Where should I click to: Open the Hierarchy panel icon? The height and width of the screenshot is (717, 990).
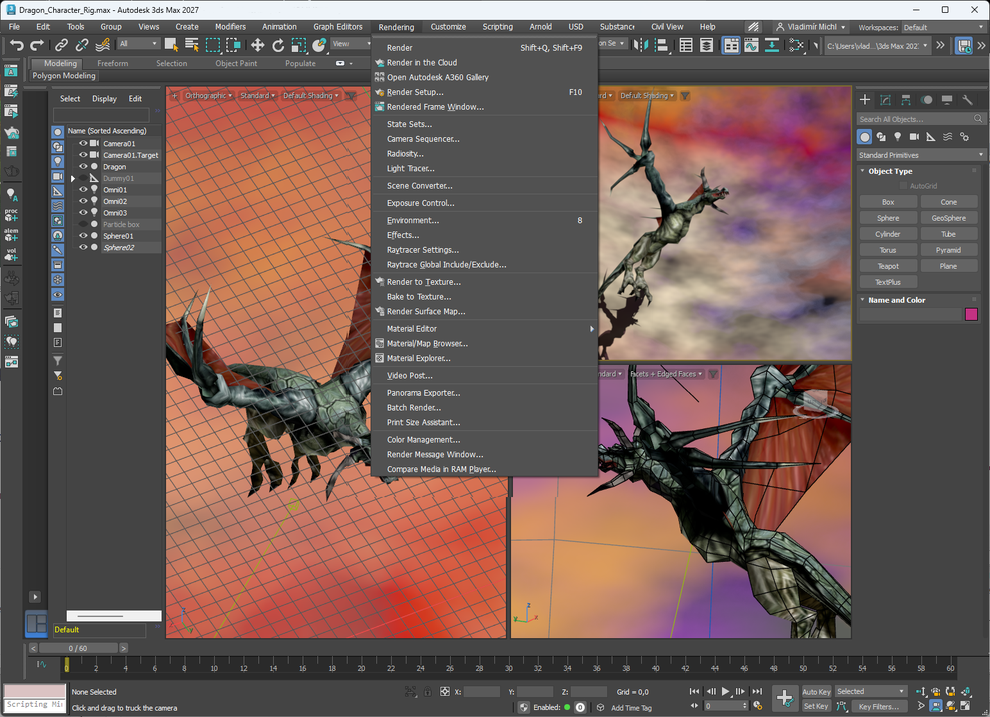(906, 100)
